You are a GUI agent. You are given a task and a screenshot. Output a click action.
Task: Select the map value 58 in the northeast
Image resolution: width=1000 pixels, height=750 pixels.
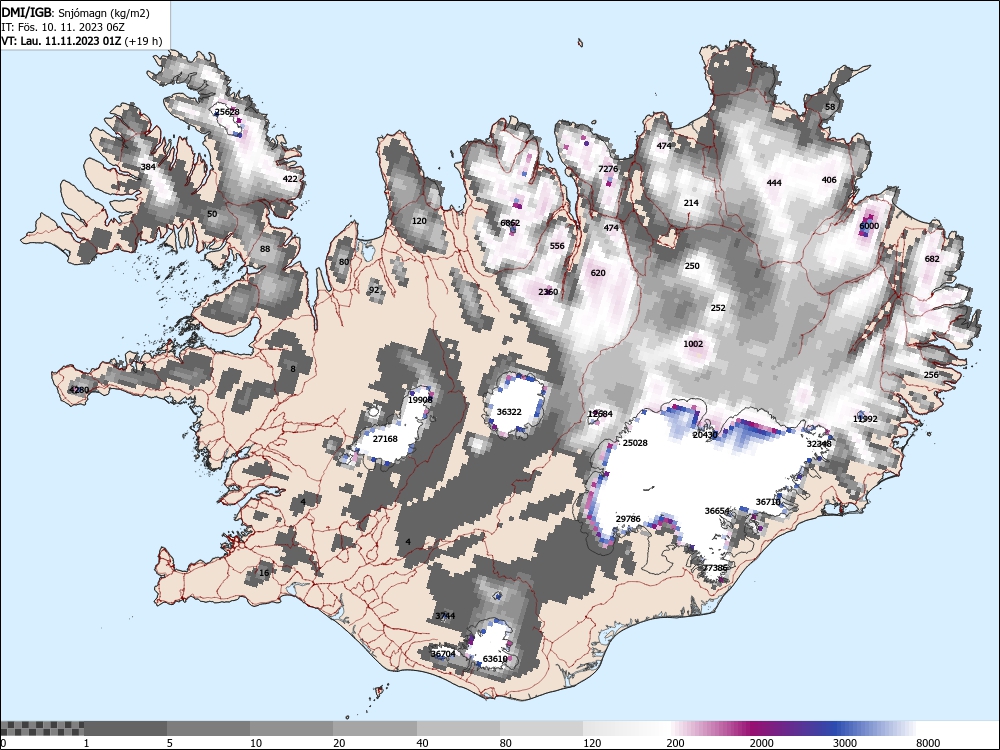point(830,107)
